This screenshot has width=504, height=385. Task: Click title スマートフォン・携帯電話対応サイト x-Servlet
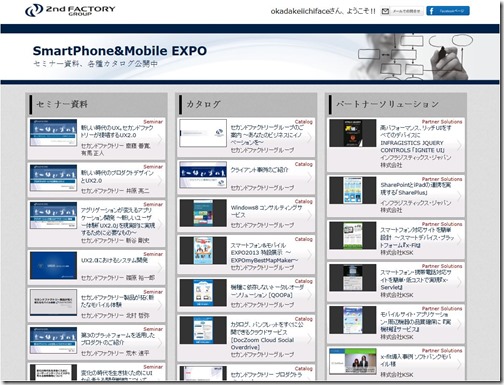415,280
